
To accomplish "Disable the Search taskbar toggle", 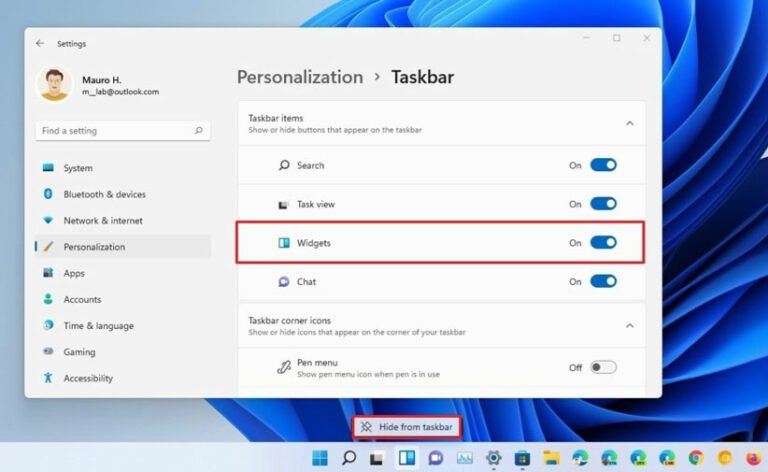I will pyautogui.click(x=603, y=165).
